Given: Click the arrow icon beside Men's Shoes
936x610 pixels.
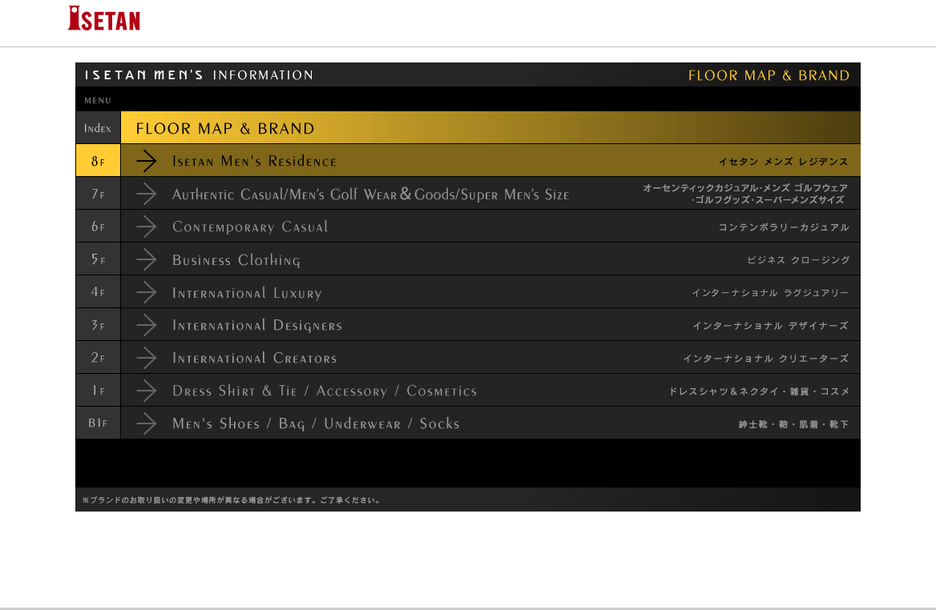Looking at the screenshot, I should [146, 423].
